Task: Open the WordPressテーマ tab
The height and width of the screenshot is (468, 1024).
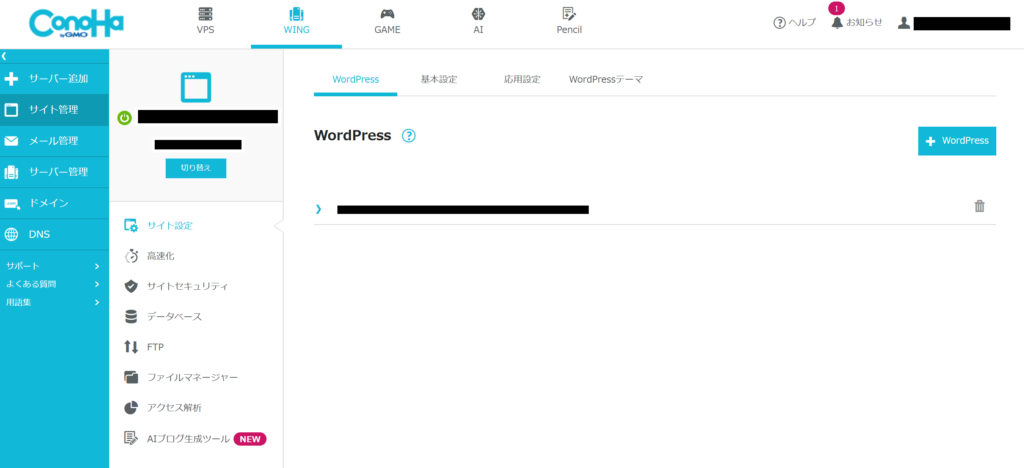Action: pyautogui.click(x=605, y=79)
